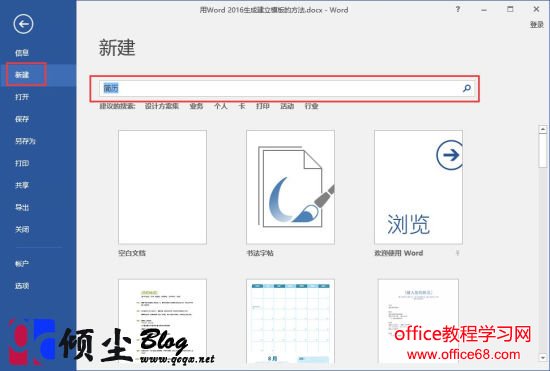Select the 空白文档 blank template
This screenshot has width=550, height=371.
162,187
